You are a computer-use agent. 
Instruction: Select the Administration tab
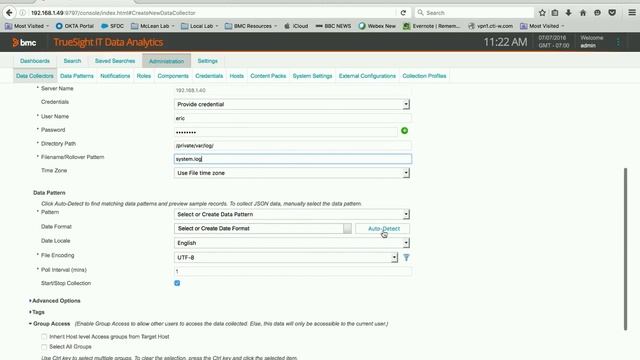[167, 61]
